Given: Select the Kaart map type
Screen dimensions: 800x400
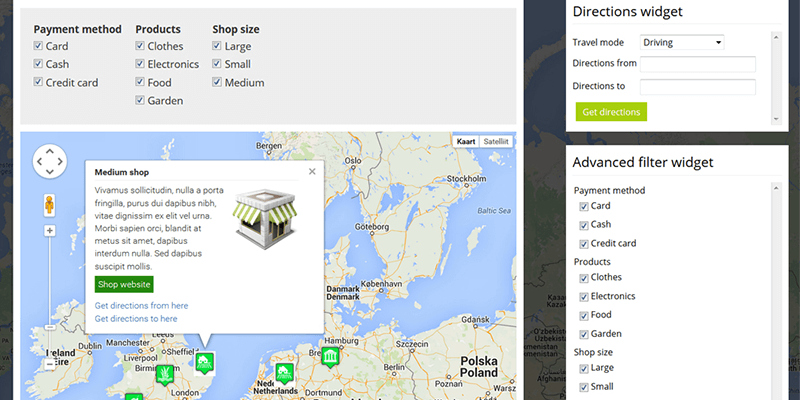Looking at the screenshot, I should tap(466, 141).
